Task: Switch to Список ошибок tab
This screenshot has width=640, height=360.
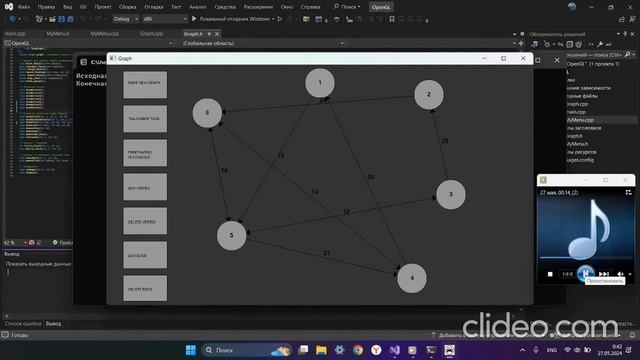Action: (x=23, y=323)
